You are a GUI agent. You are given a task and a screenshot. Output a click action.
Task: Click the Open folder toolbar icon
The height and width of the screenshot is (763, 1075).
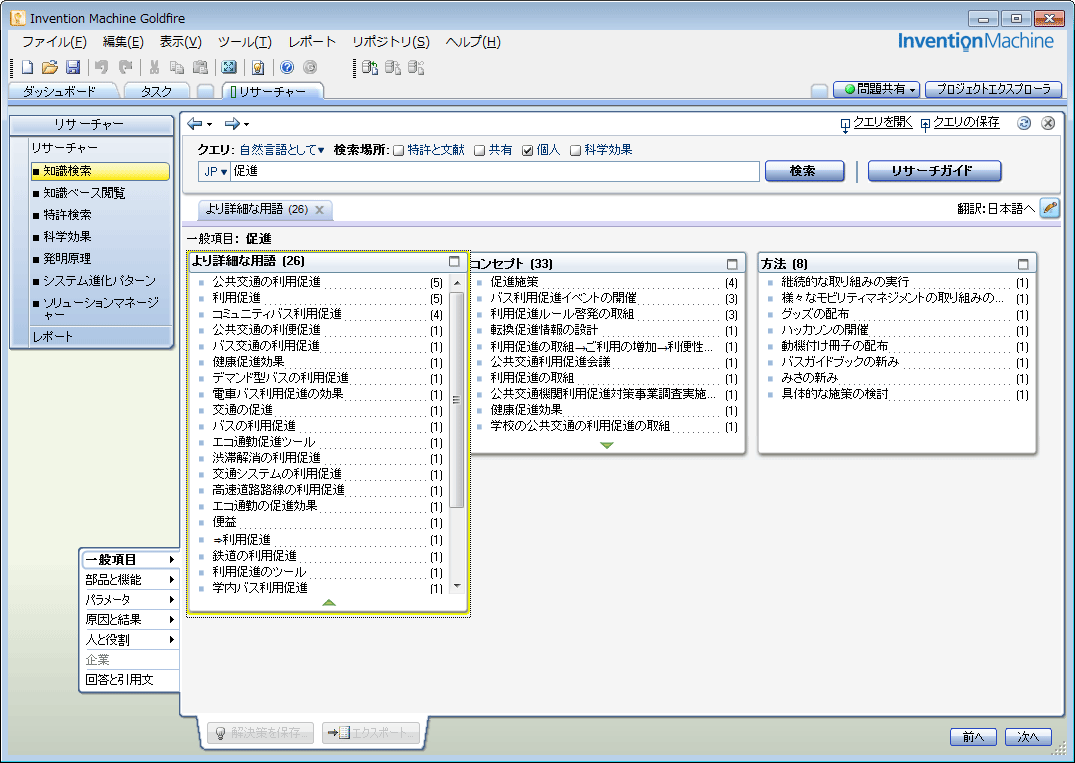[x=49, y=66]
